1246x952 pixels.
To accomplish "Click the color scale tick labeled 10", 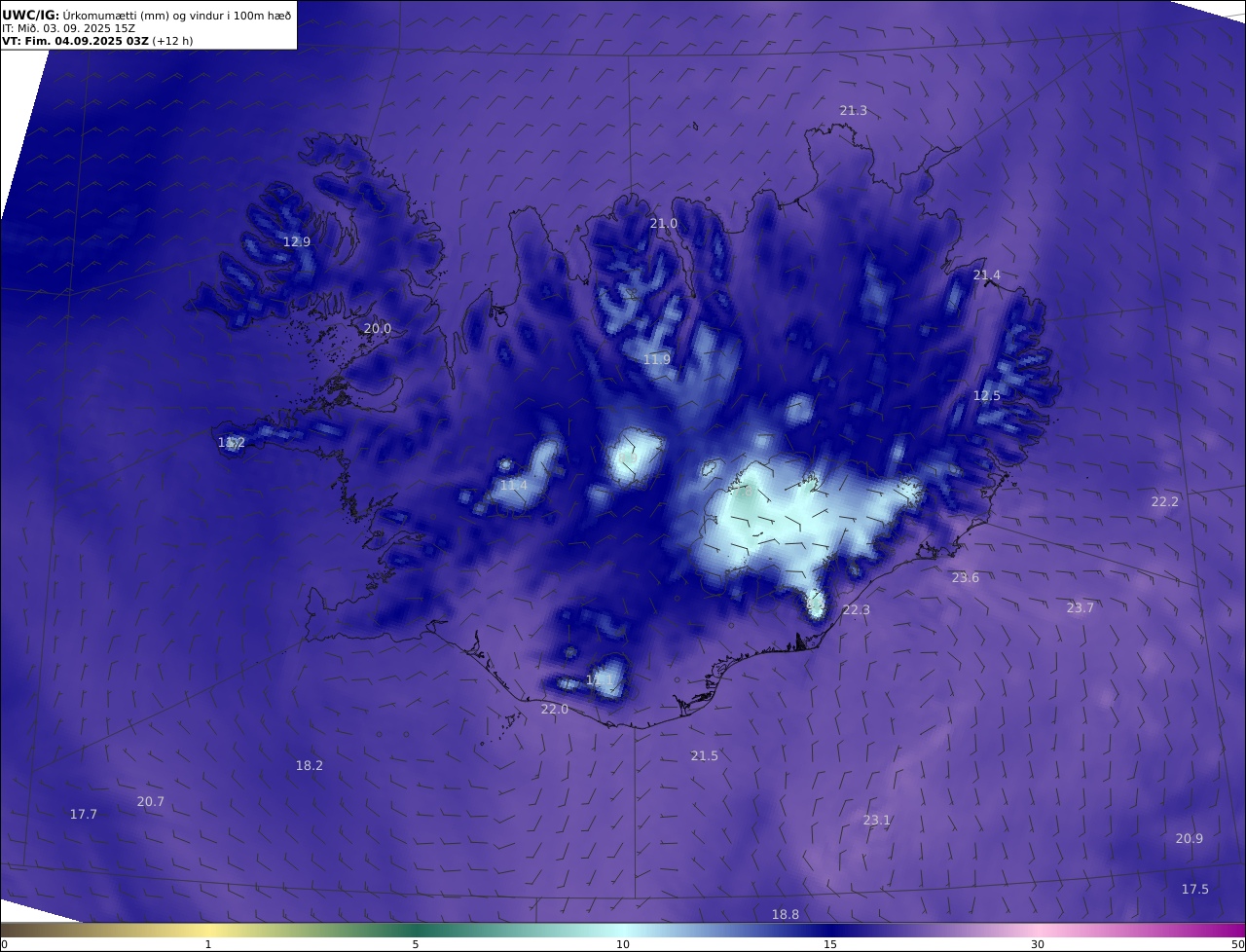I will pyautogui.click(x=623, y=945).
